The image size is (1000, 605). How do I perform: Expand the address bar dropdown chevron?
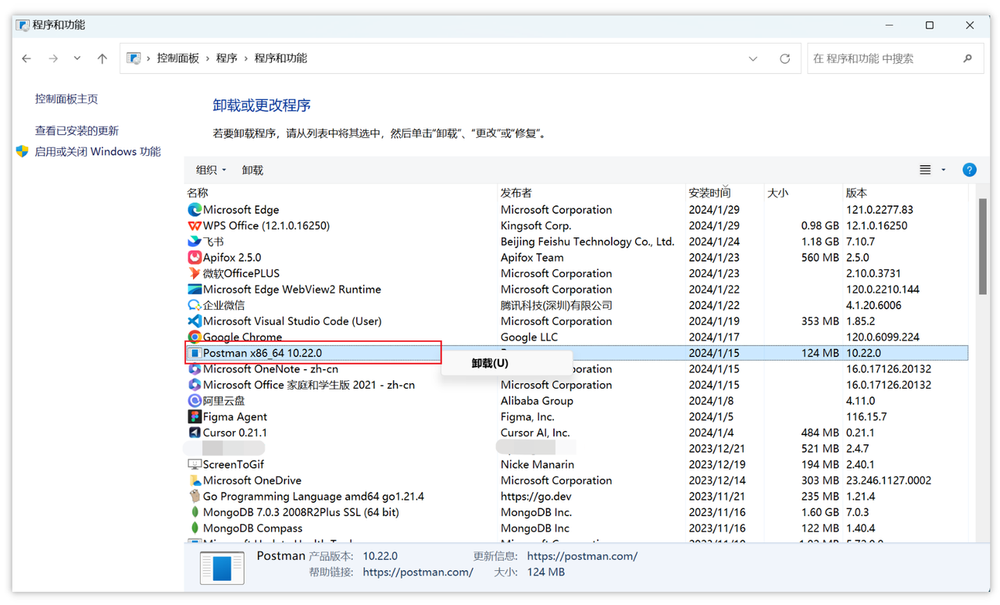click(x=753, y=58)
